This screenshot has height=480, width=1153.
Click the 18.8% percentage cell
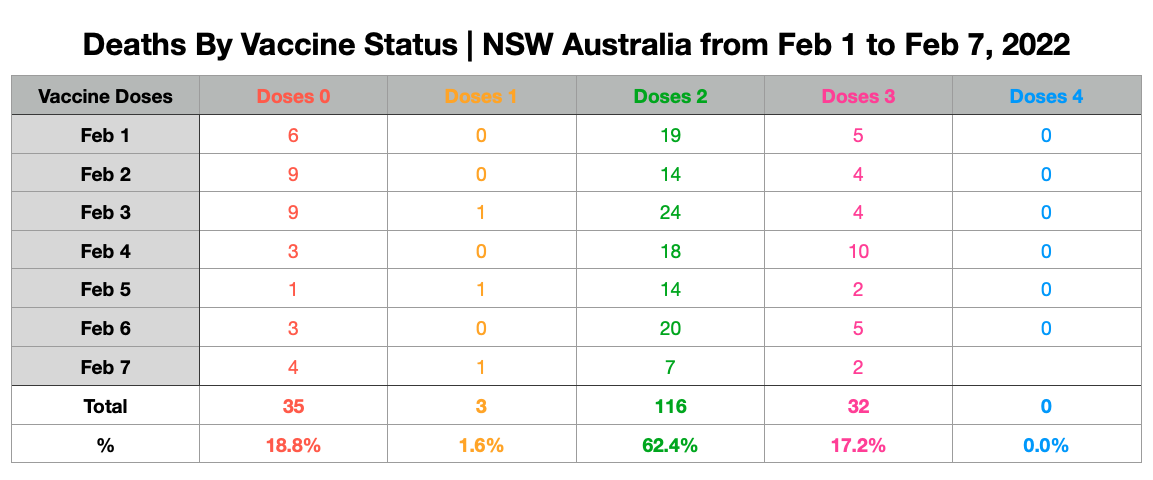tap(293, 445)
